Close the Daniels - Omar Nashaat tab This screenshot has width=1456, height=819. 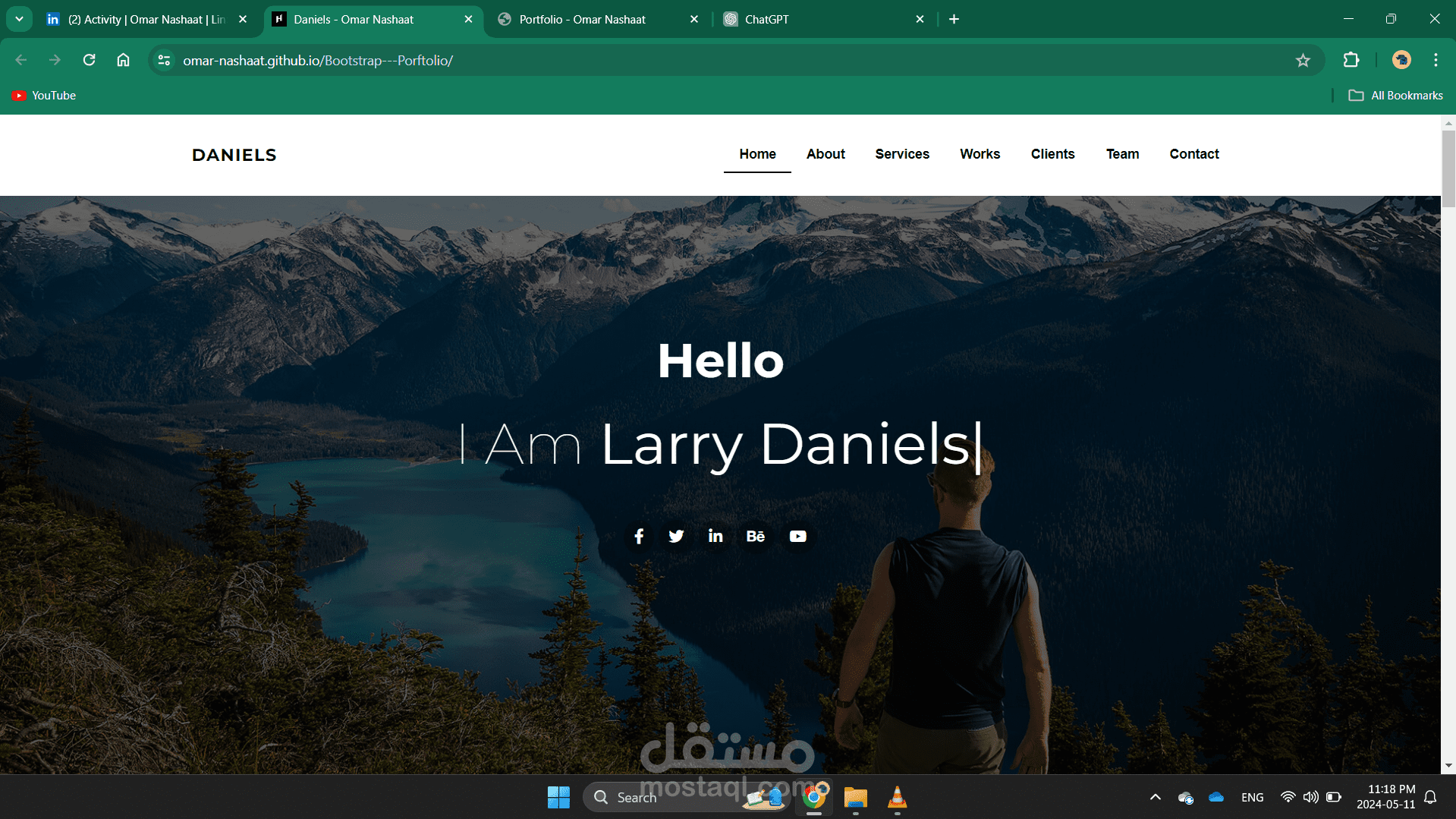(x=468, y=19)
